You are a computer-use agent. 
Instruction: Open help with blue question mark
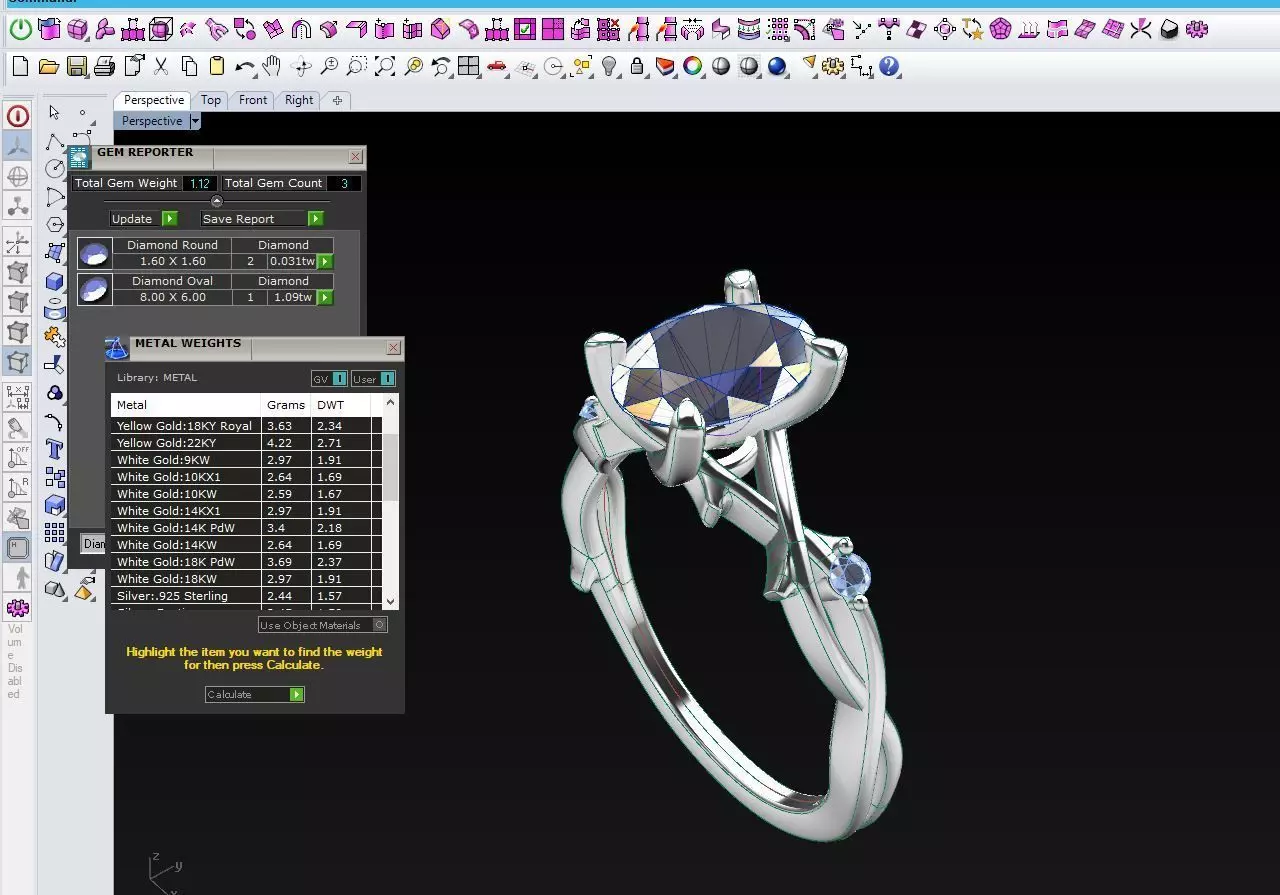tap(889, 67)
